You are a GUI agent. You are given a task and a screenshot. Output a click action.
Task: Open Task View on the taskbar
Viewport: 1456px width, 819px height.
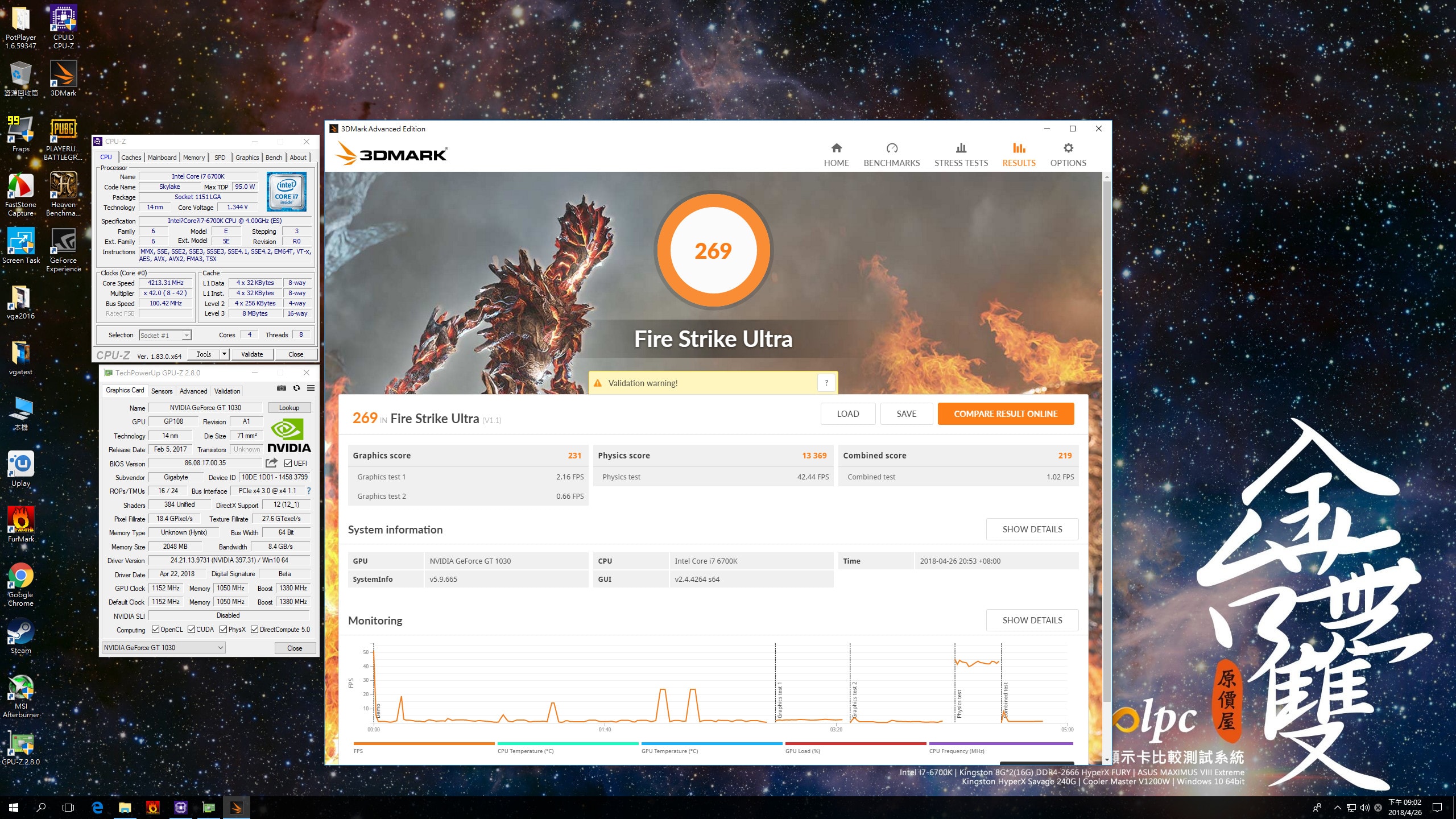(68, 808)
